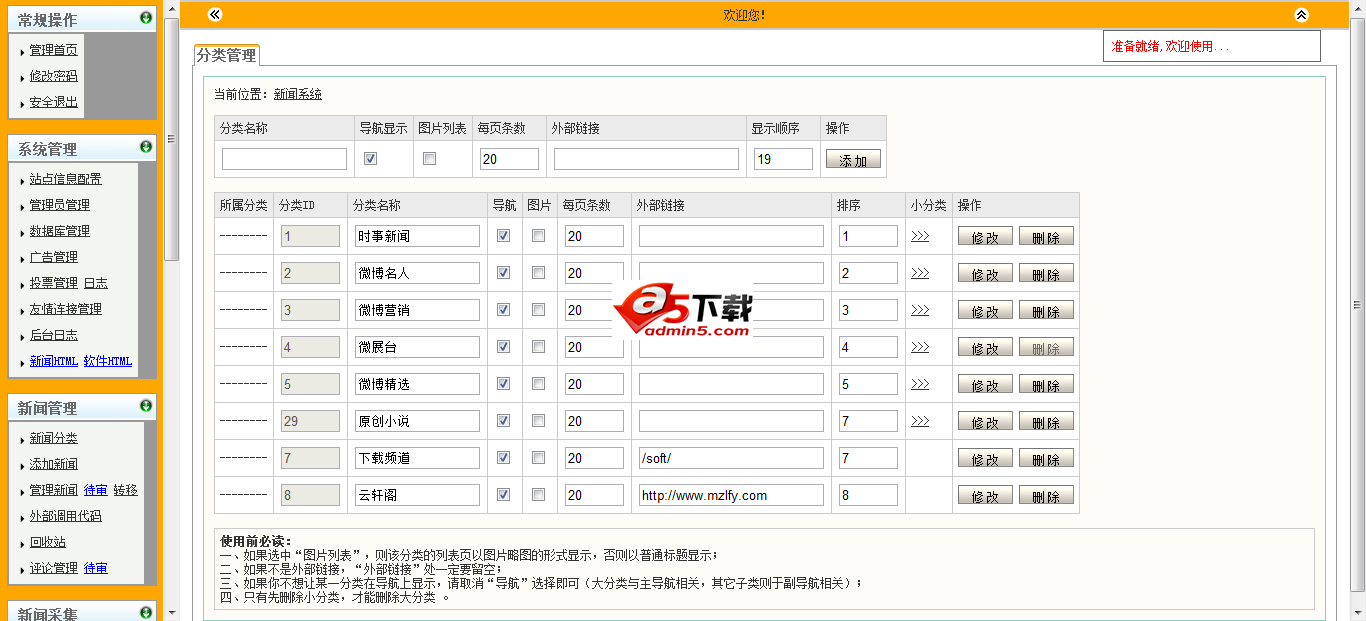
Task: Collapse the 新闻管理 panel arrow icon
Action: (146, 406)
